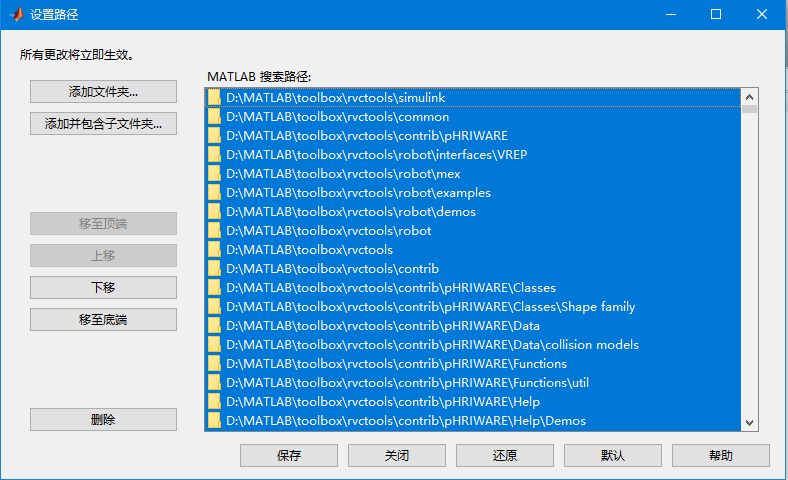
Task: Select path ending in Classes\Shape family
Action: [473, 307]
